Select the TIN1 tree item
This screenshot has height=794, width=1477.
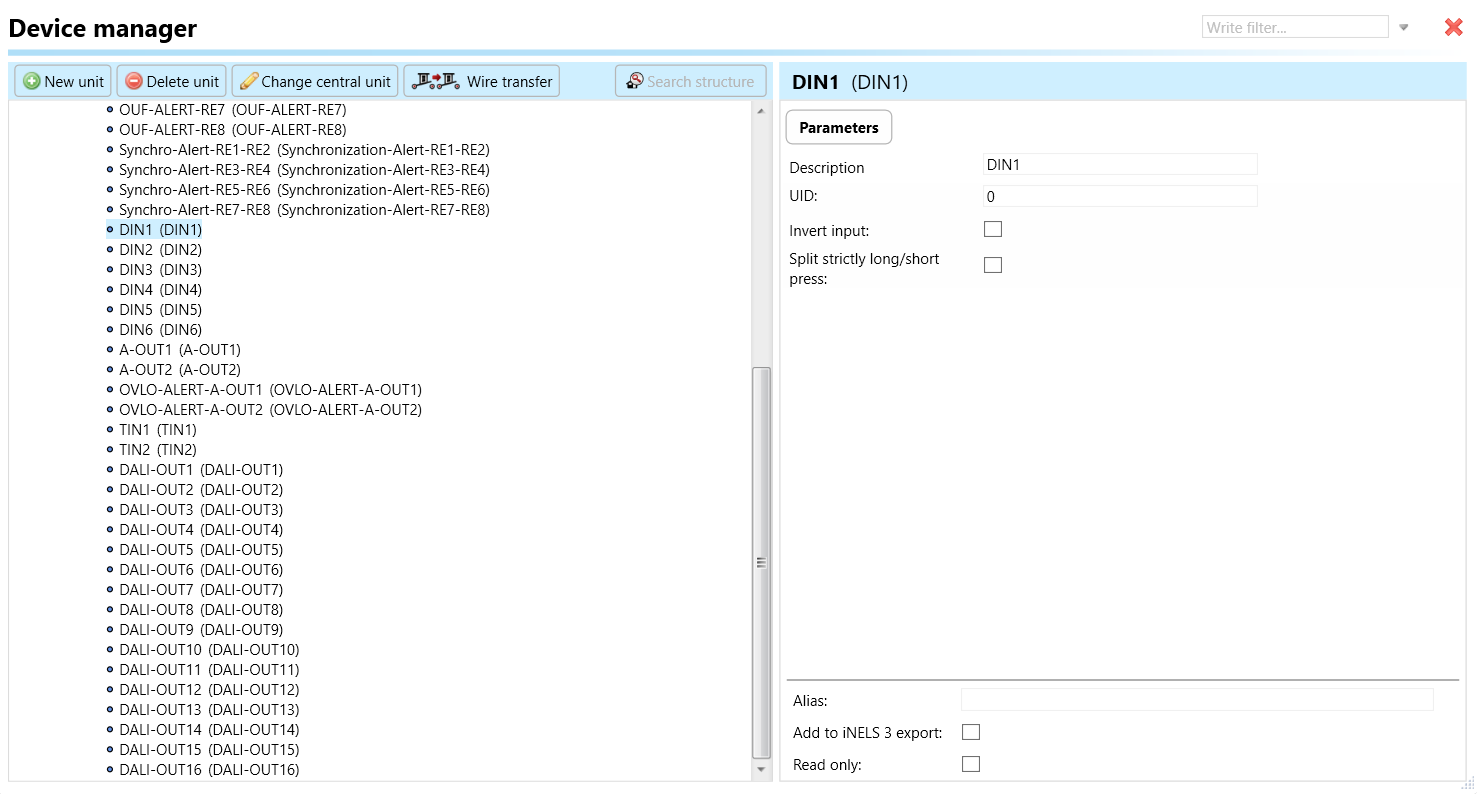(157, 430)
